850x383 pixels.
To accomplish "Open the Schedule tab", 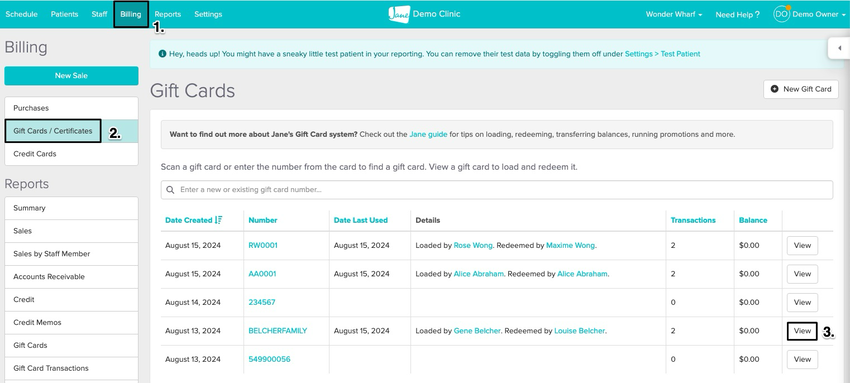I will (x=21, y=14).
